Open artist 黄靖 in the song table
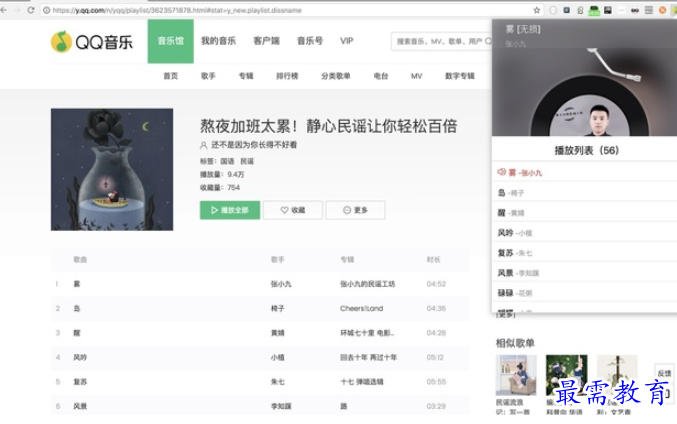This screenshot has height=424, width=677. pos(277,333)
